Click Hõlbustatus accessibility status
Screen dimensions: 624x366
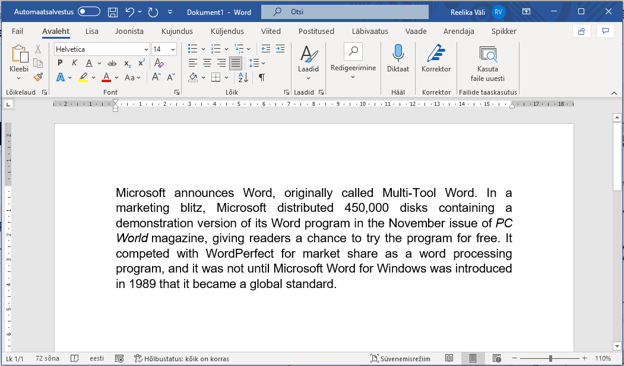coord(182,358)
